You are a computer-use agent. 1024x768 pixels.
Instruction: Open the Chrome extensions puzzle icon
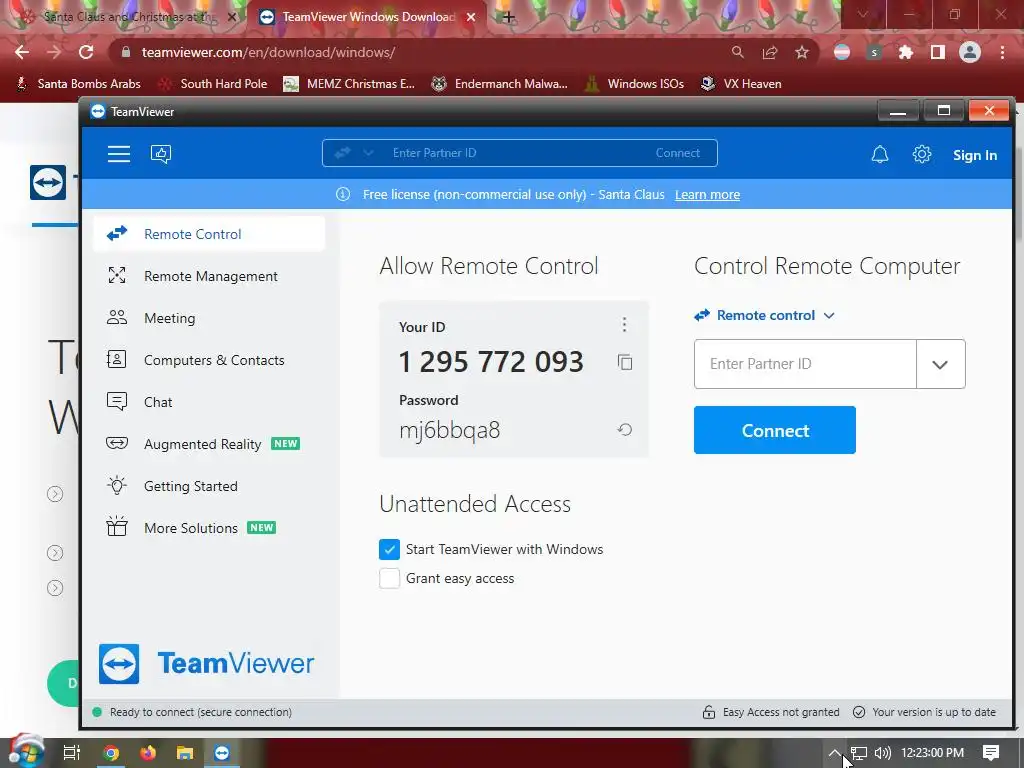click(x=906, y=52)
